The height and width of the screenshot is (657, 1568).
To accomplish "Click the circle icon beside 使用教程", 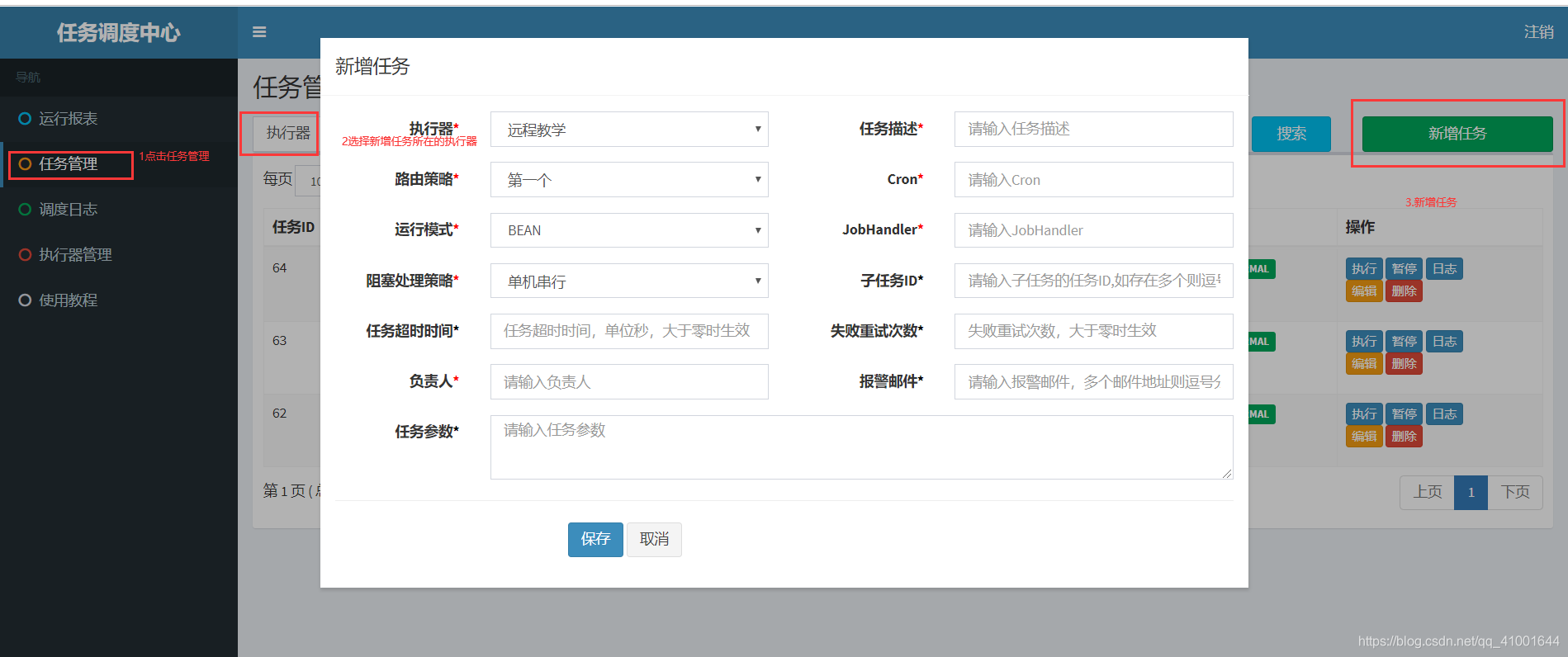I will coord(25,300).
